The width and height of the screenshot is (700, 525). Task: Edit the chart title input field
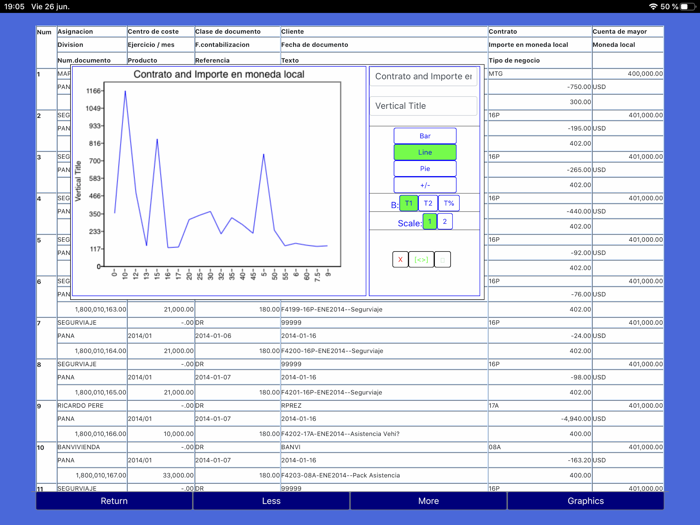pos(423,76)
